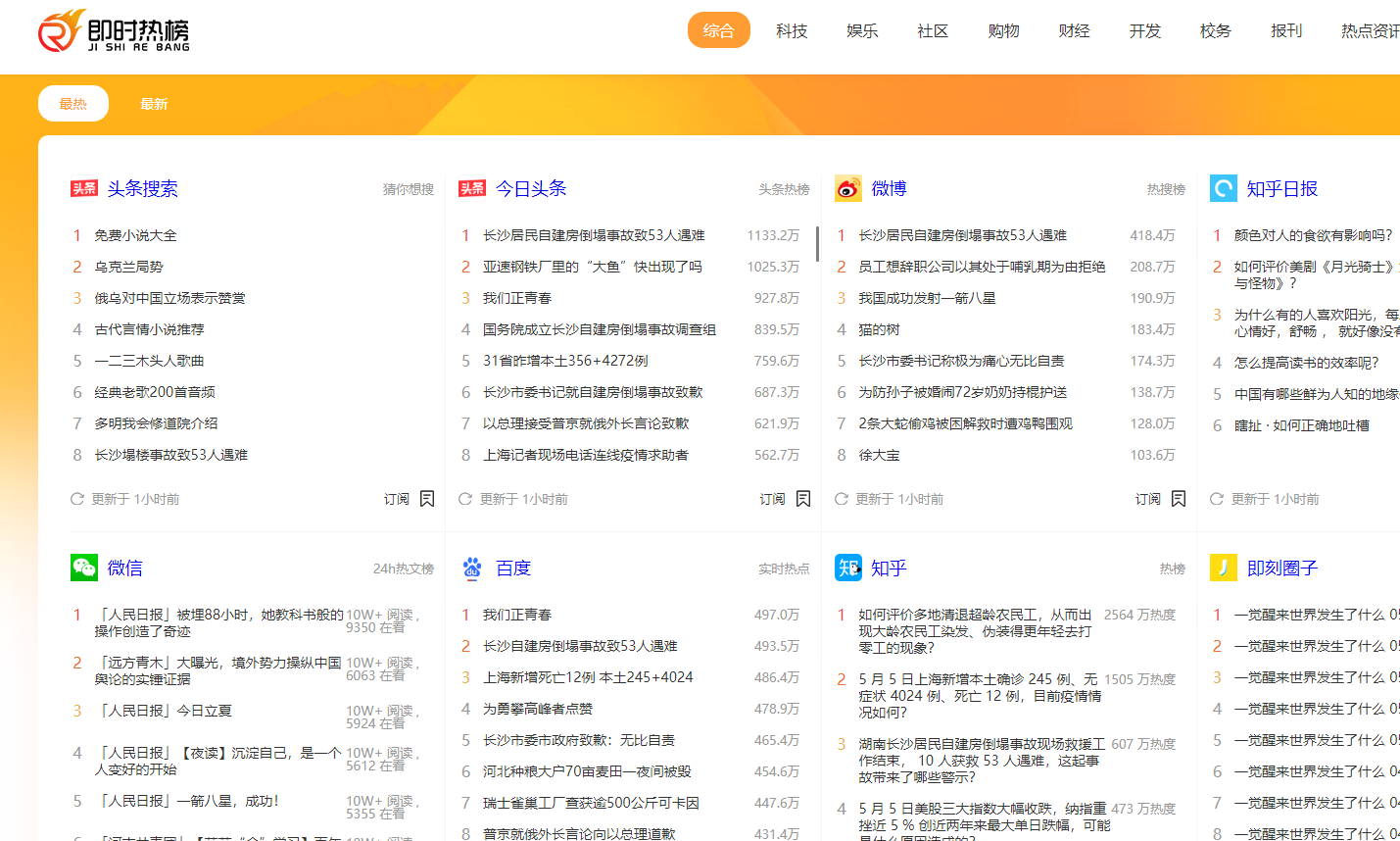Select the 最热 sort toggle
1400x841 pixels.
tap(73, 104)
